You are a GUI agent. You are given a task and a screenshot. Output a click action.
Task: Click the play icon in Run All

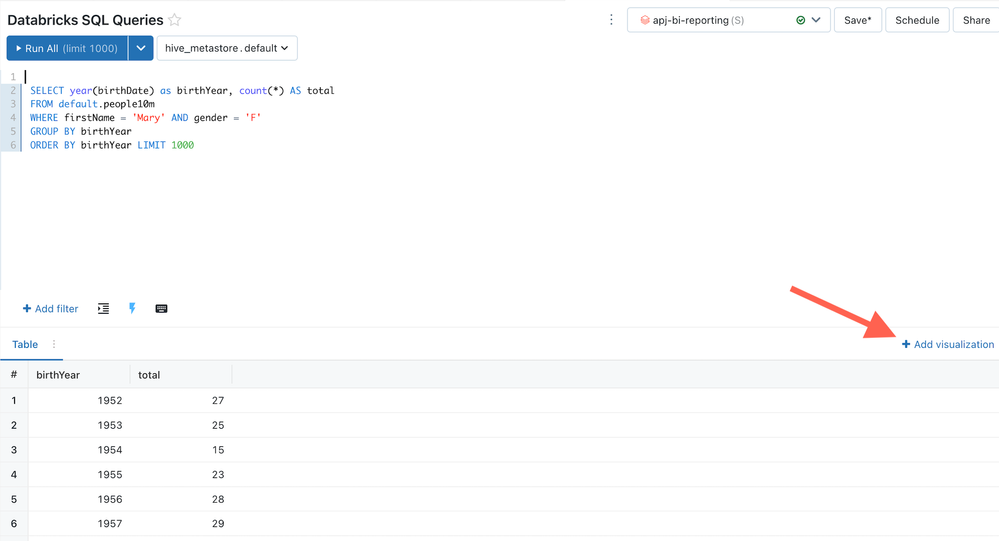[x=18, y=48]
